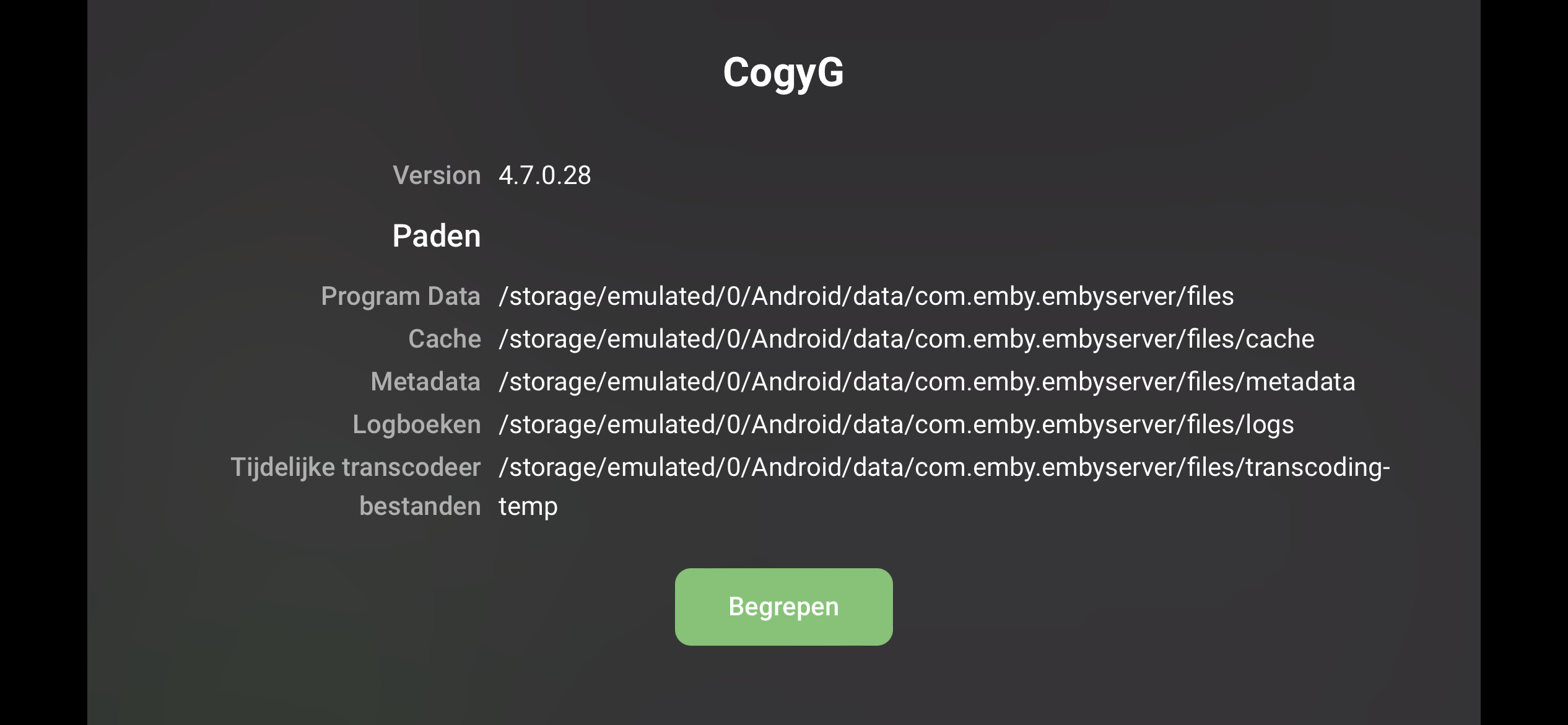Click the word bestanden under Tijdelijke transcodeer

pyautogui.click(x=420, y=506)
